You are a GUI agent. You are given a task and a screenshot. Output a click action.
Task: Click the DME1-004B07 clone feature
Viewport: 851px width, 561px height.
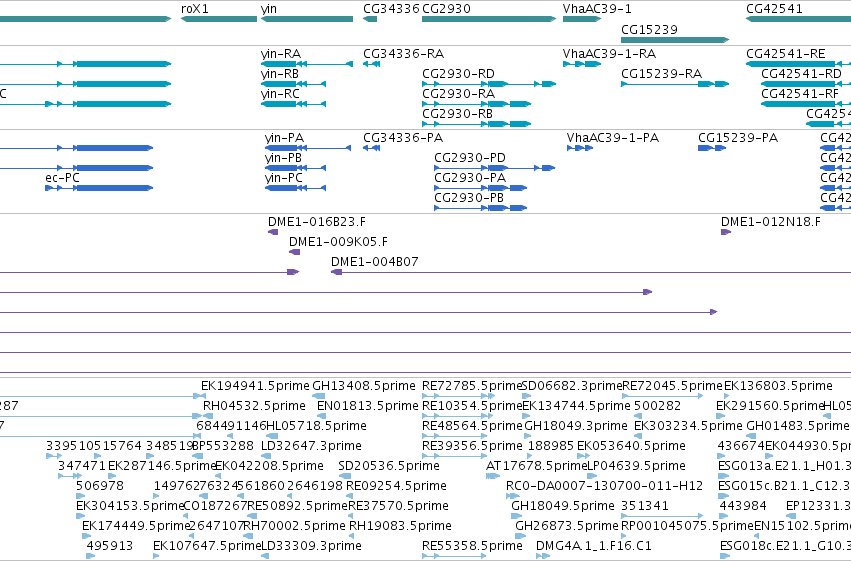591,272
